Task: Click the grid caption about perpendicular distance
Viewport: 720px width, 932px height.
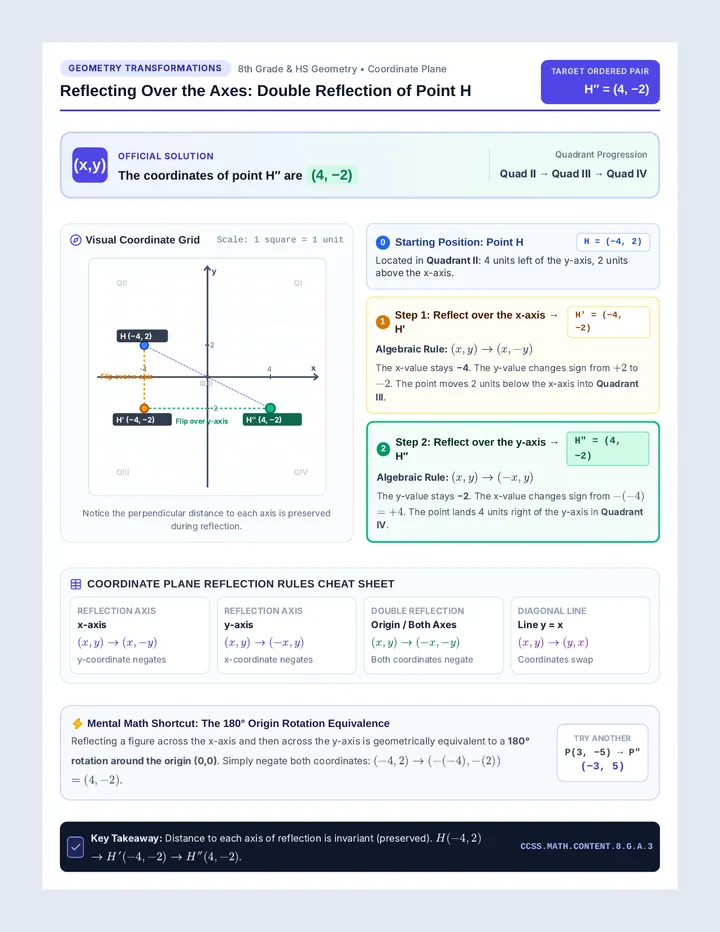Action: 206,519
